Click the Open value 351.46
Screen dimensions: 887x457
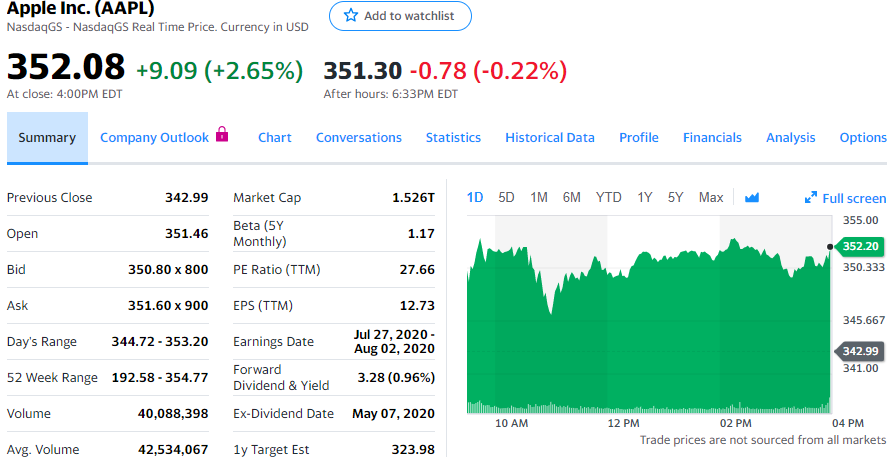[187, 234]
